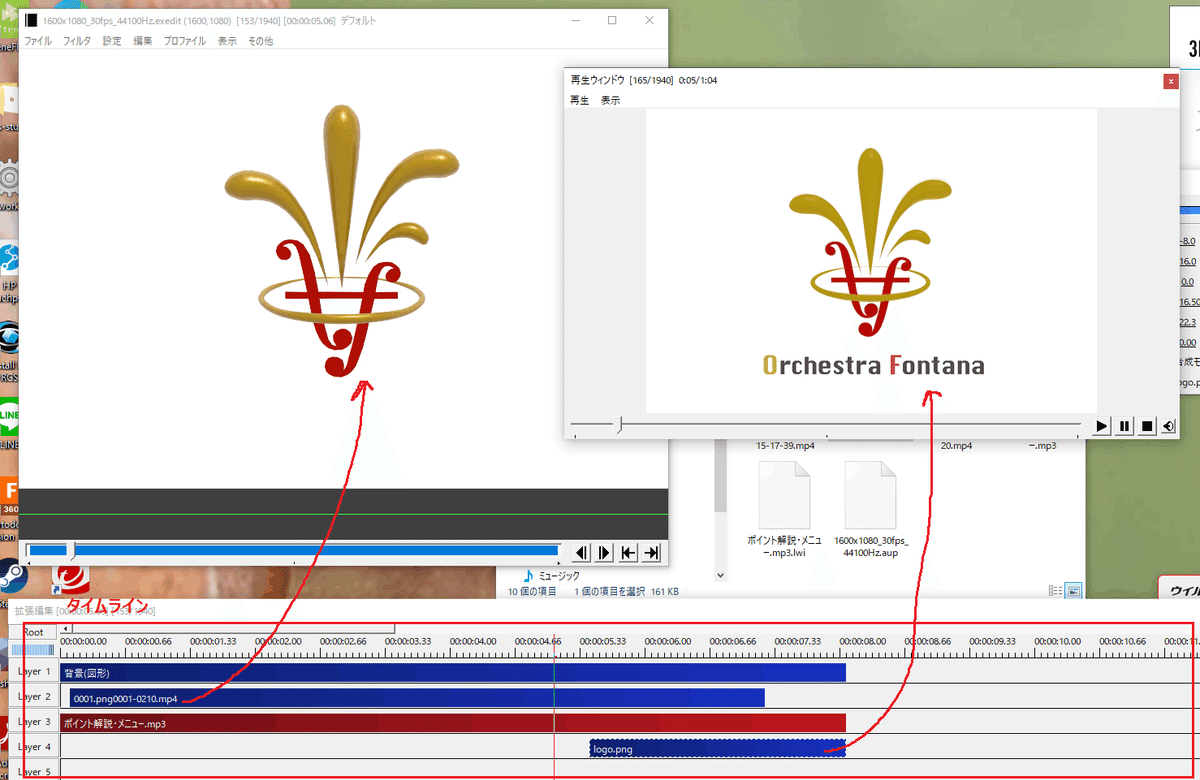This screenshot has width=1200, height=780.
Task: Toggle Layer 4 visibility
Action: click(x=33, y=747)
